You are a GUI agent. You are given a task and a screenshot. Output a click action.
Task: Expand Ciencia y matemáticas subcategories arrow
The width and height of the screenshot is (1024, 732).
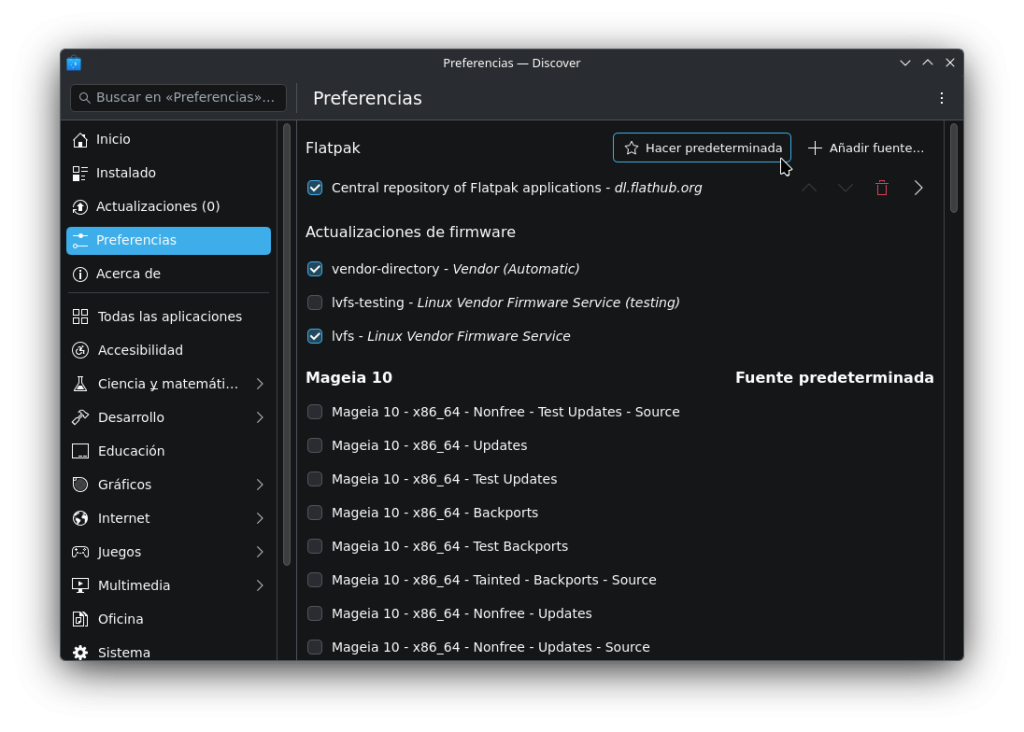[x=260, y=384]
